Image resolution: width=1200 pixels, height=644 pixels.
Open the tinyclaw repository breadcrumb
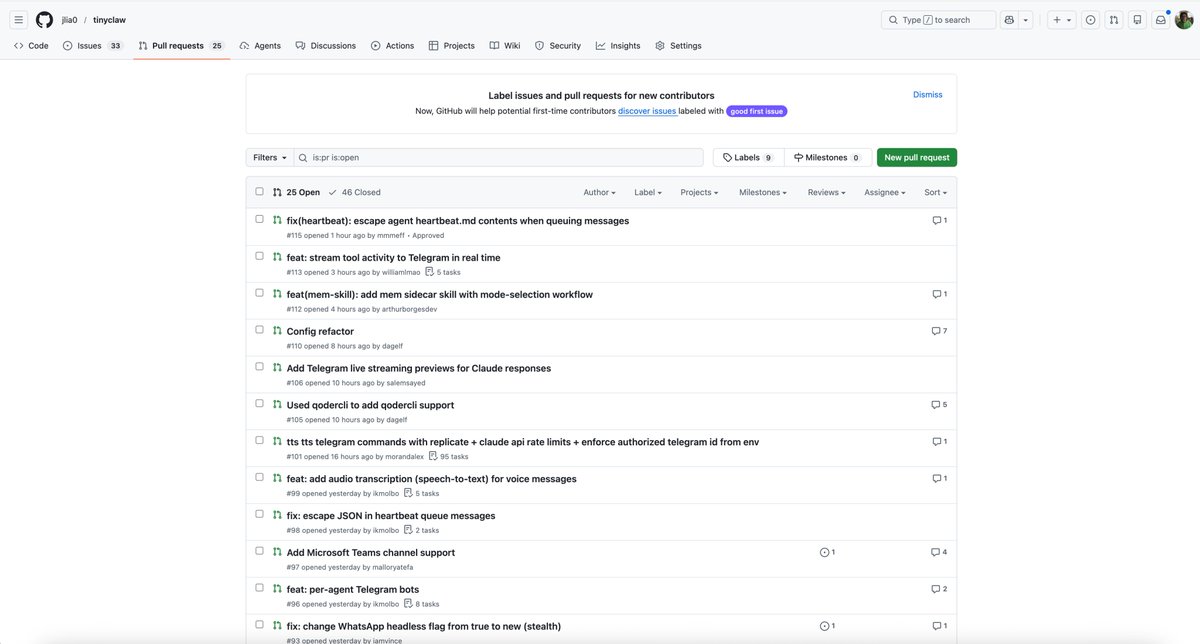coord(110,20)
